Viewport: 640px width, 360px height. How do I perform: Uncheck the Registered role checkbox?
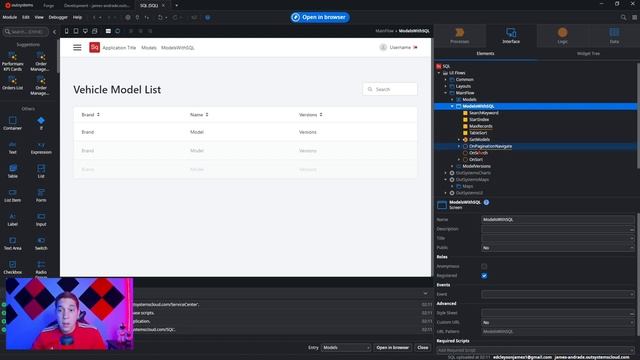tap(484, 276)
